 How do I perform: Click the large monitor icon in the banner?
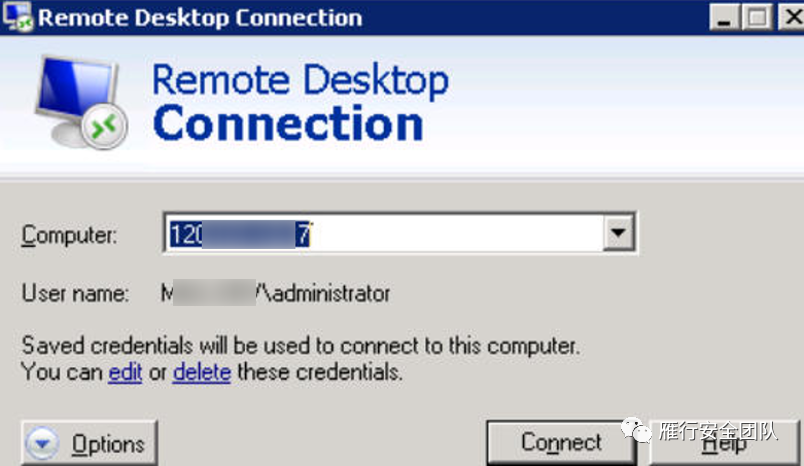pyautogui.click(x=81, y=102)
